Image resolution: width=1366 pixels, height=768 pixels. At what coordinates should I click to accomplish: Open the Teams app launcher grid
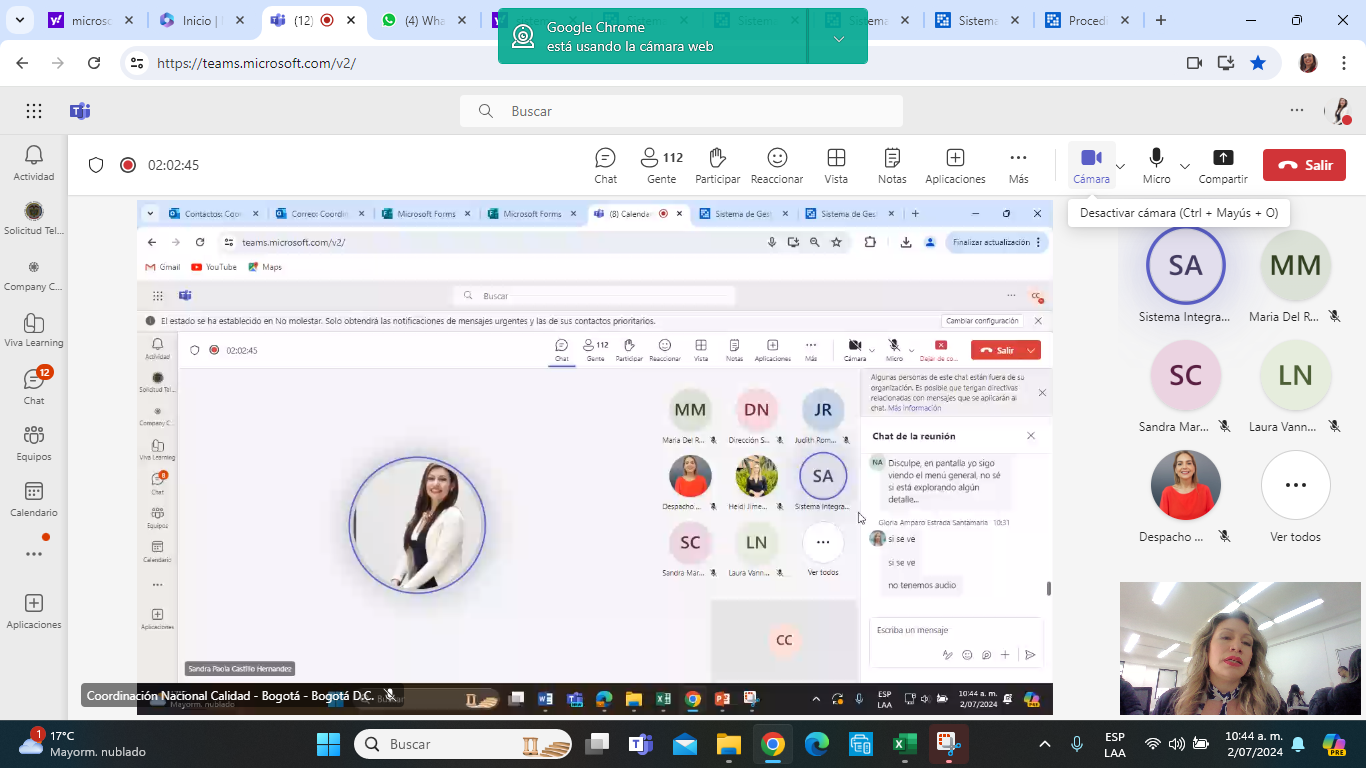(x=34, y=111)
